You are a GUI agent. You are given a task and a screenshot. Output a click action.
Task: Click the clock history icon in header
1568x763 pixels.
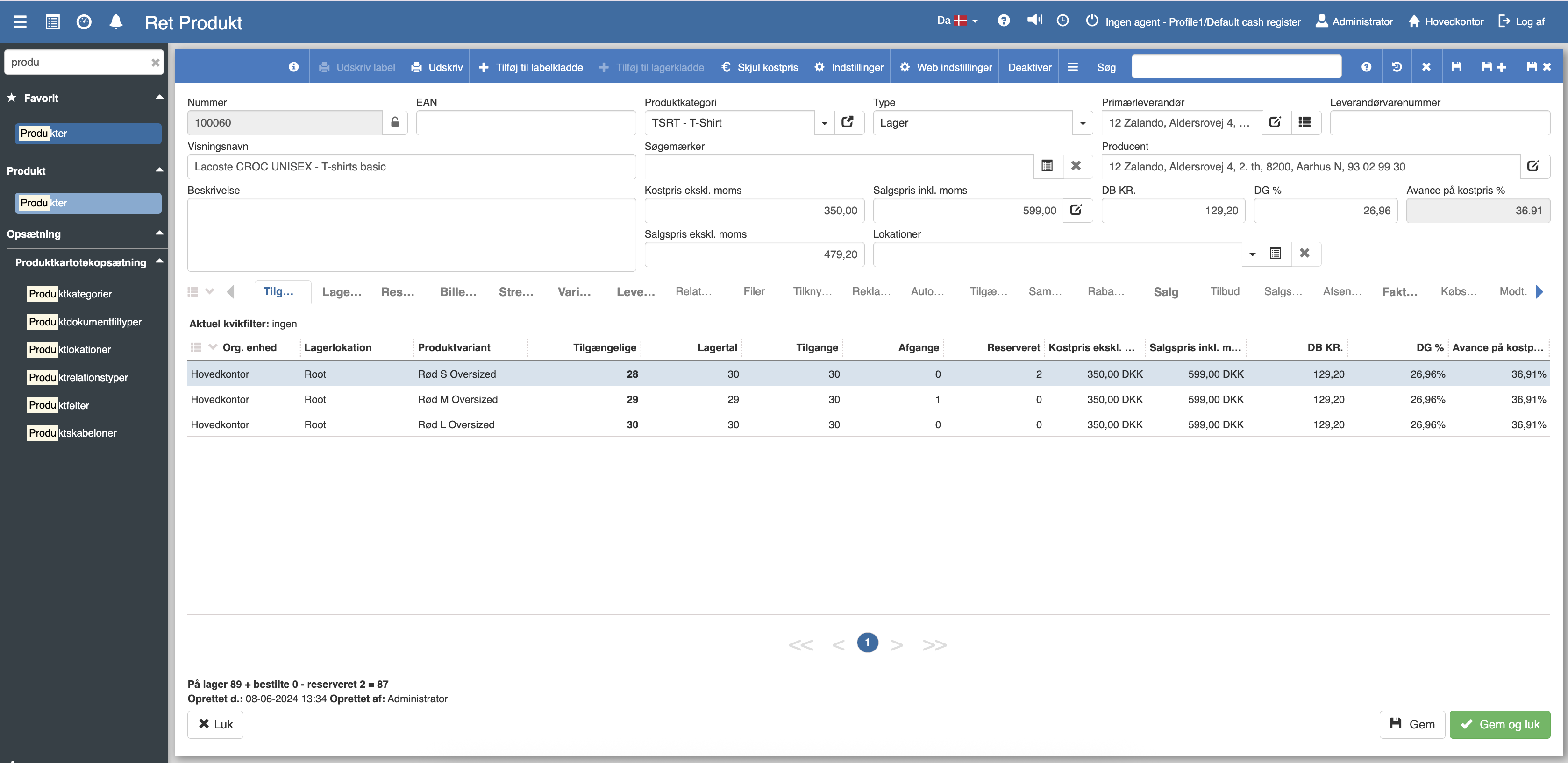pos(1062,21)
